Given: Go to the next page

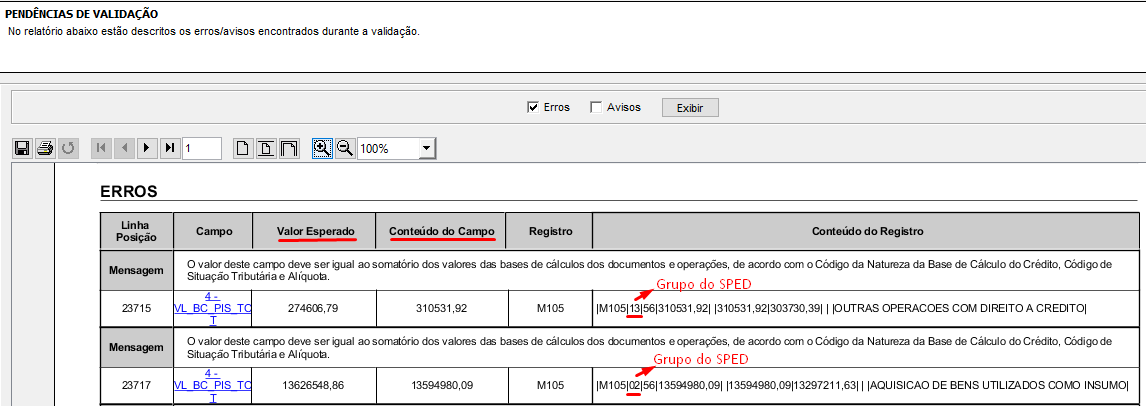Looking at the screenshot, I should [x=147, y=148].
